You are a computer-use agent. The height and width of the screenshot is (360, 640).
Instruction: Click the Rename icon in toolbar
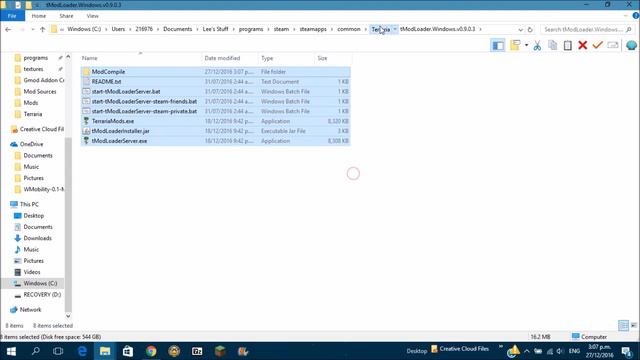pos(613,45)
